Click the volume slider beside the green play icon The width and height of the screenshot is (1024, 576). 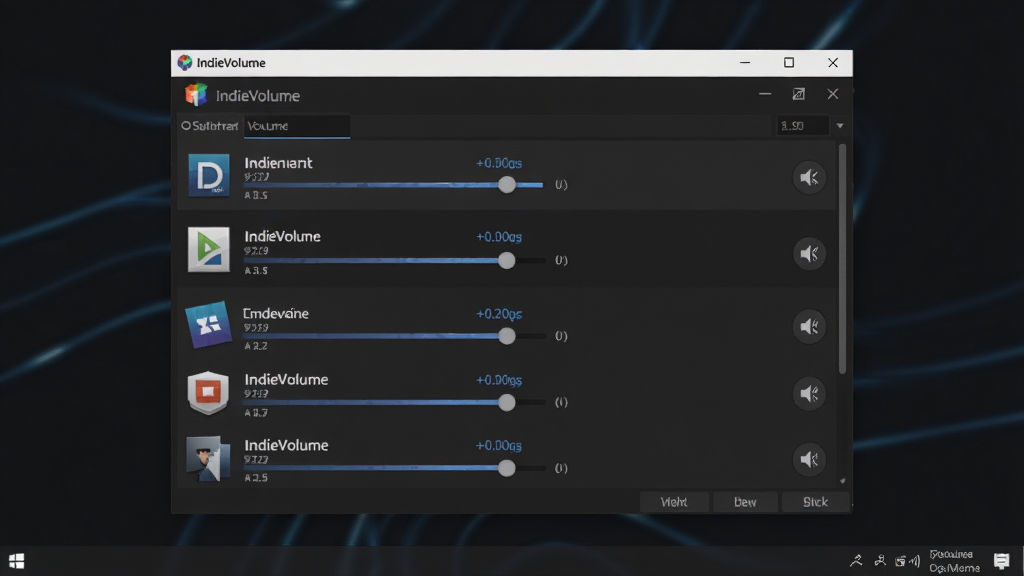pos(394,261)
